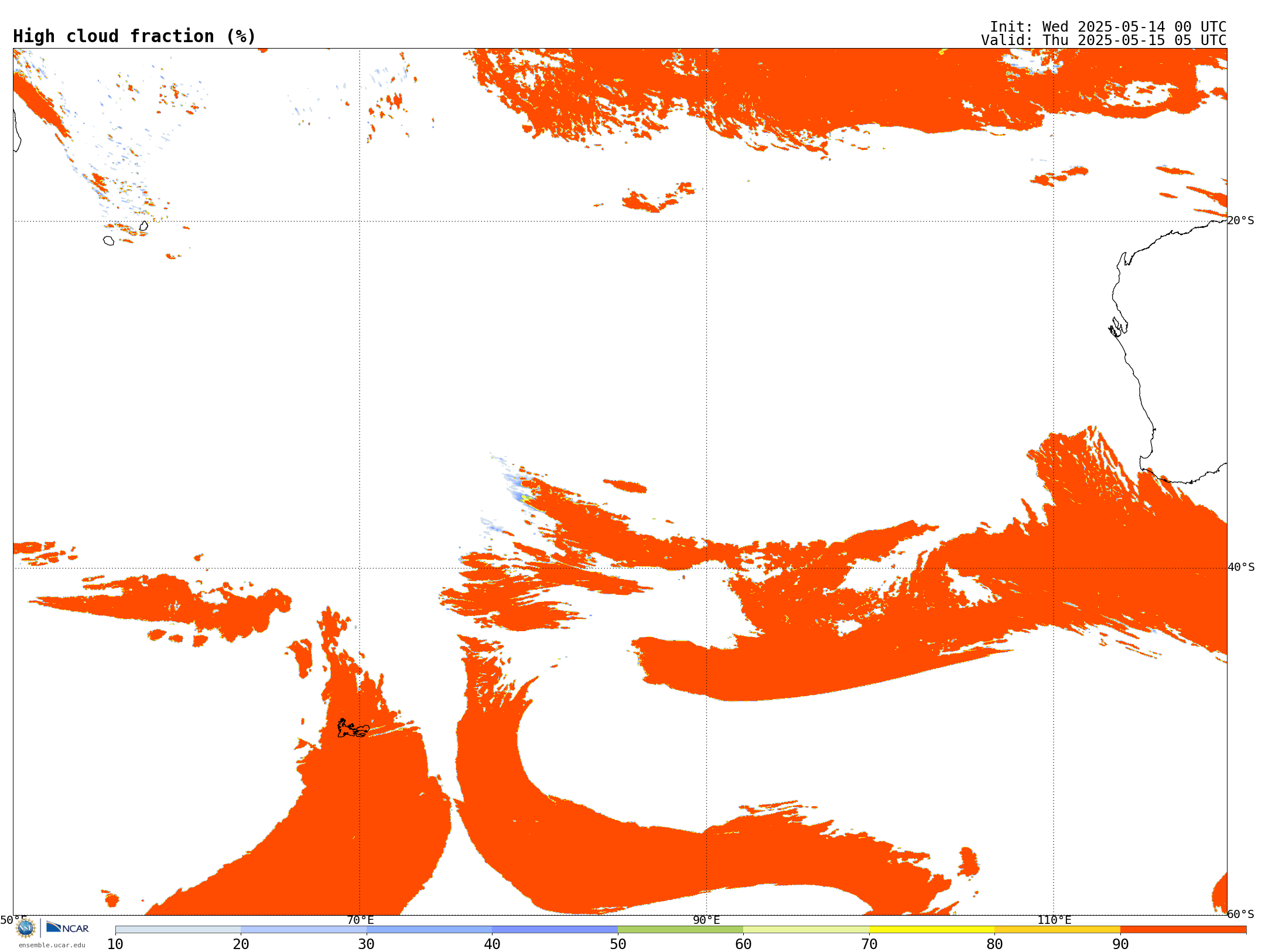
Task: Select the 'High cloud fraction (%)' title
Action: 135,36
